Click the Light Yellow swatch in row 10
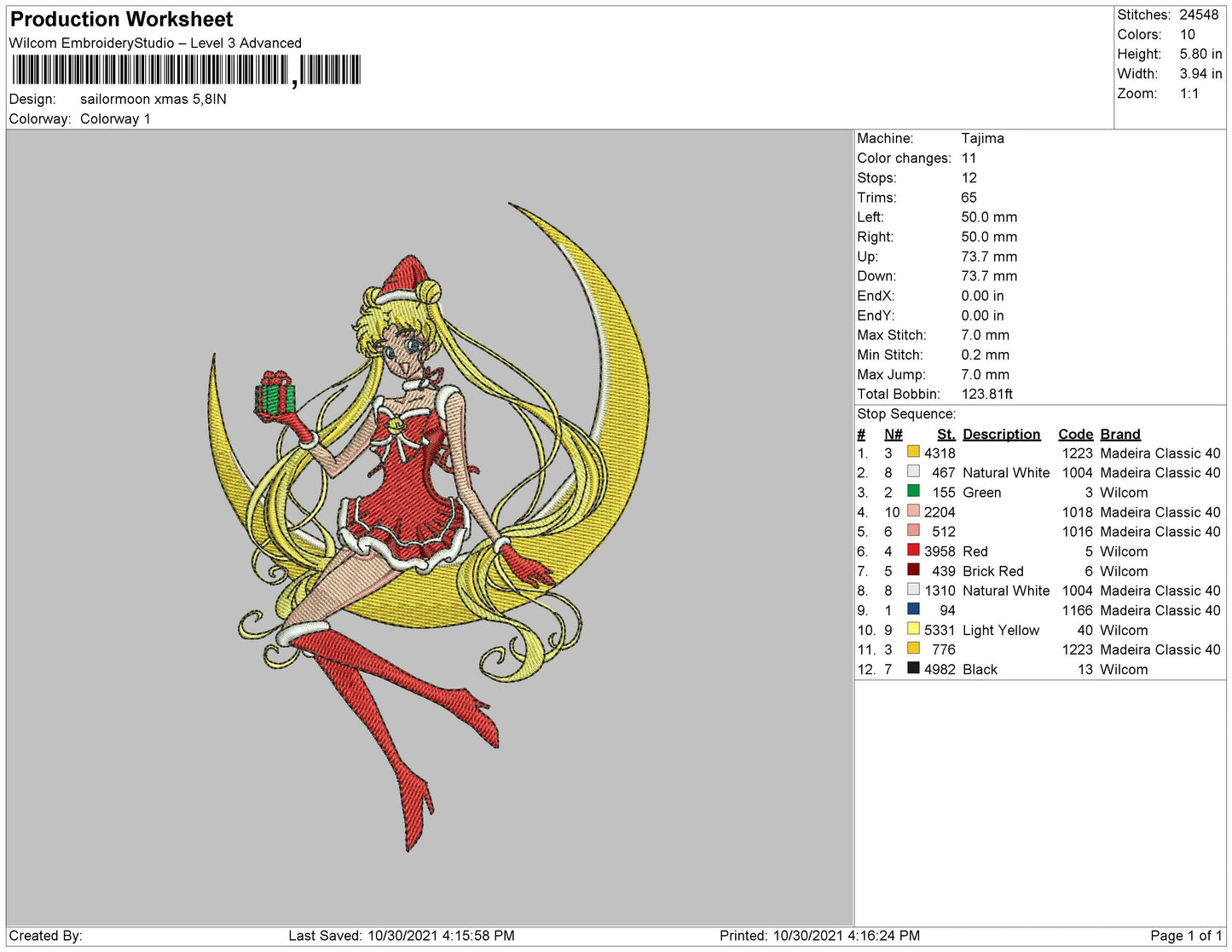Image resolution: width=1232 pixels, height=952 pixels. click(913, 629)
